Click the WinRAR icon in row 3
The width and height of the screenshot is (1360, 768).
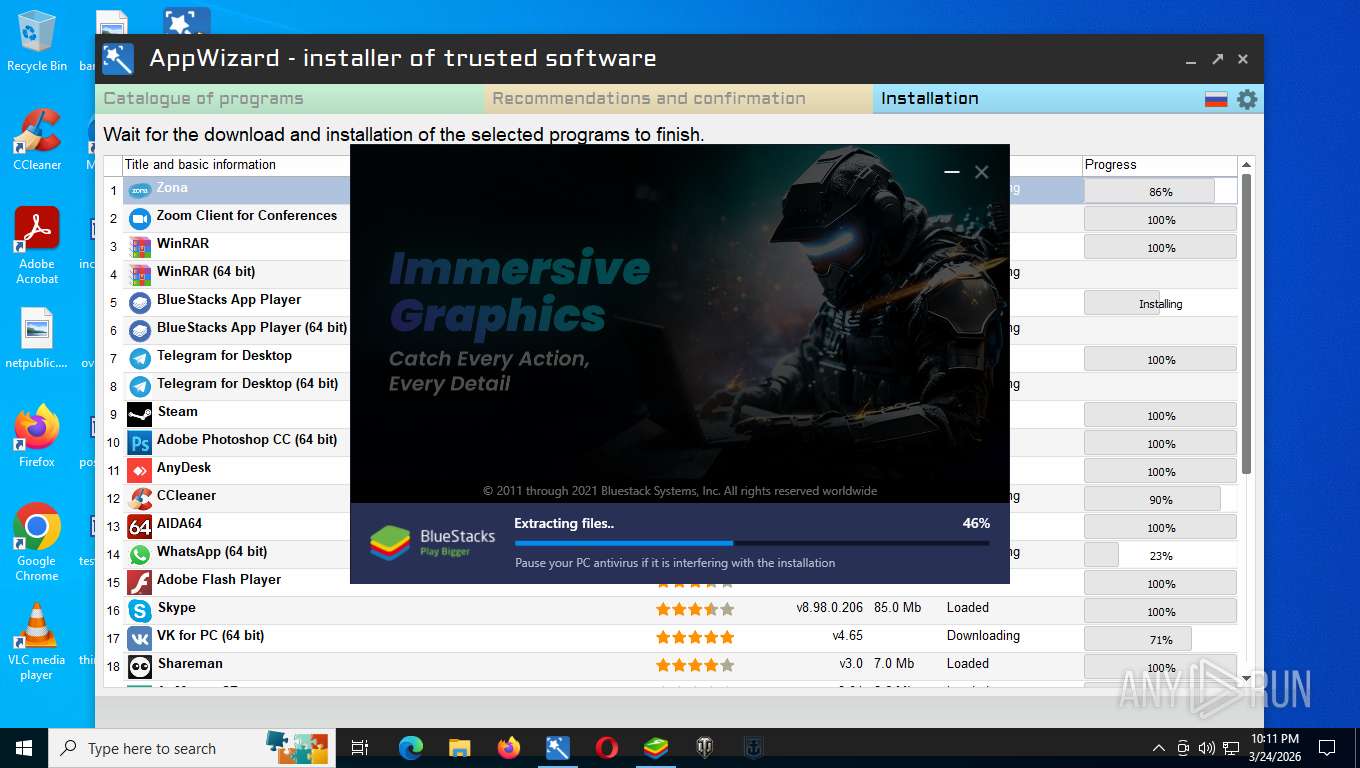140,246
